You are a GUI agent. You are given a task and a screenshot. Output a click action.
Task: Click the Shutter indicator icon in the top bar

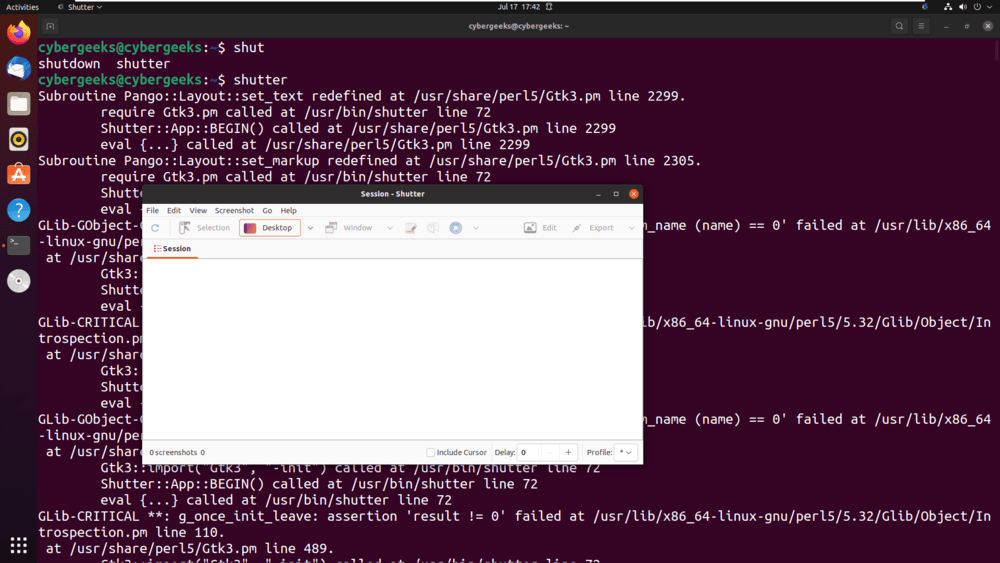(x=925, y=7)
